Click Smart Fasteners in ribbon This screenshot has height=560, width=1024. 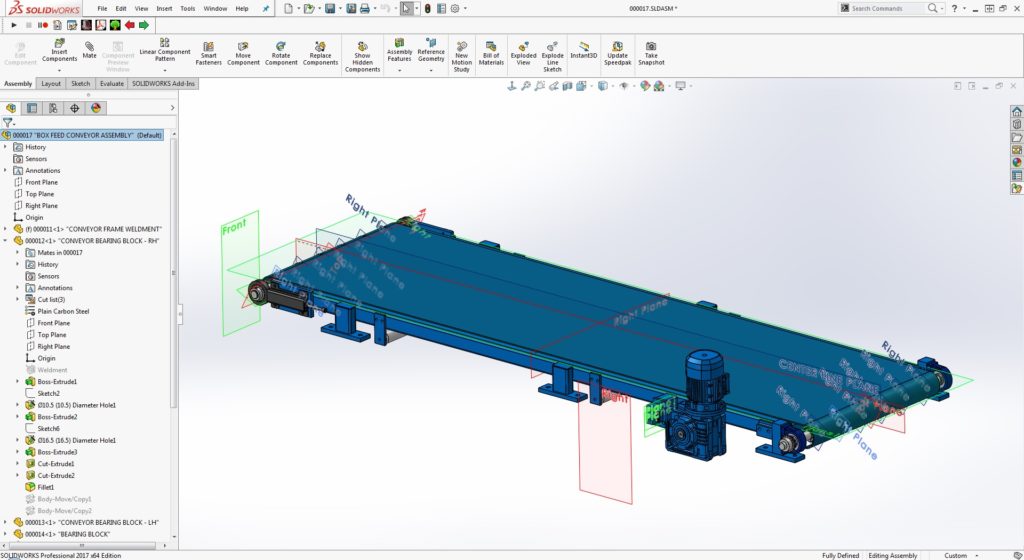(208, 54)
